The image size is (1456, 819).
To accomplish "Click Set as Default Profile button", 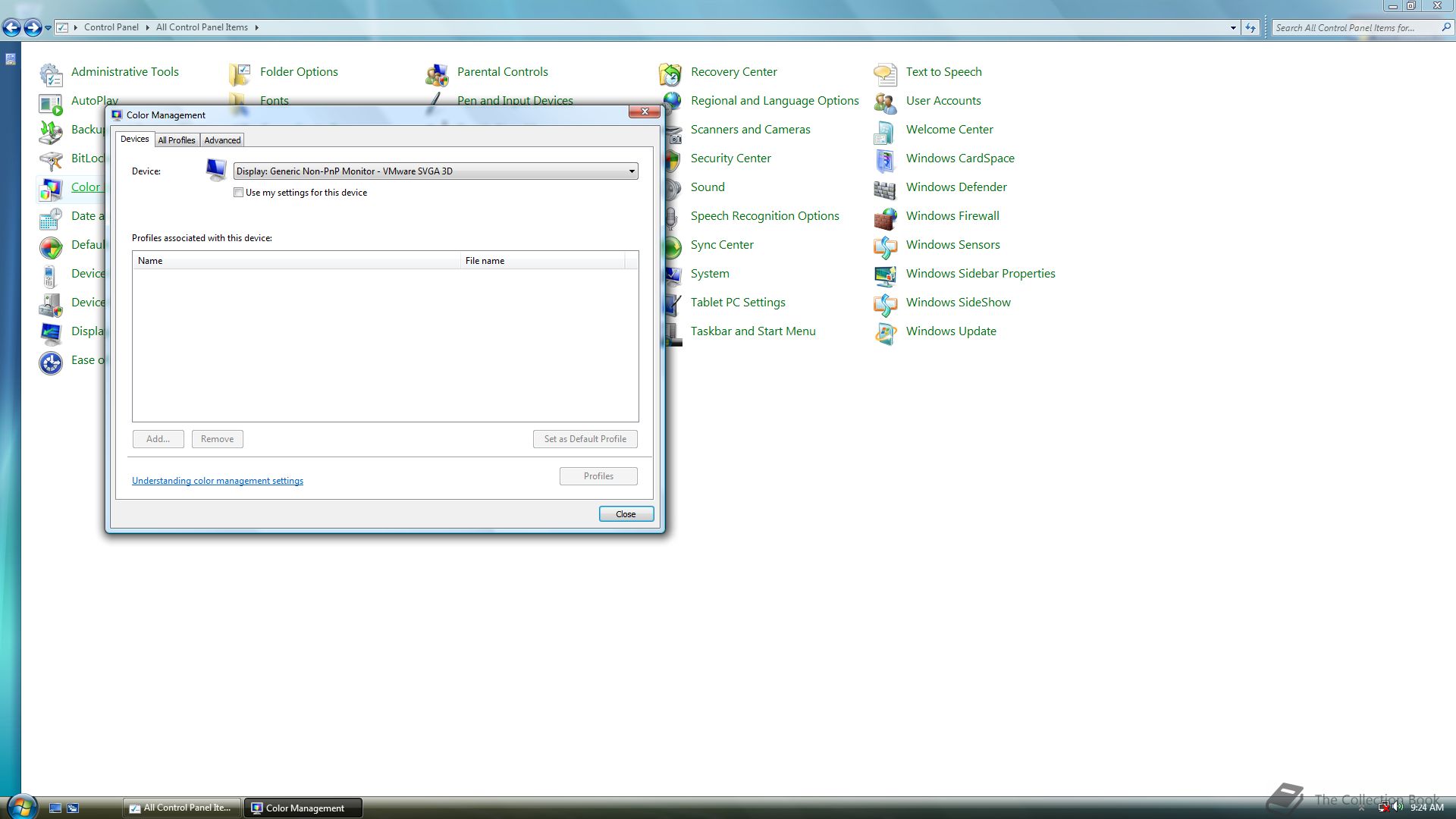I will pyautogui.click(x=585, y=439).
